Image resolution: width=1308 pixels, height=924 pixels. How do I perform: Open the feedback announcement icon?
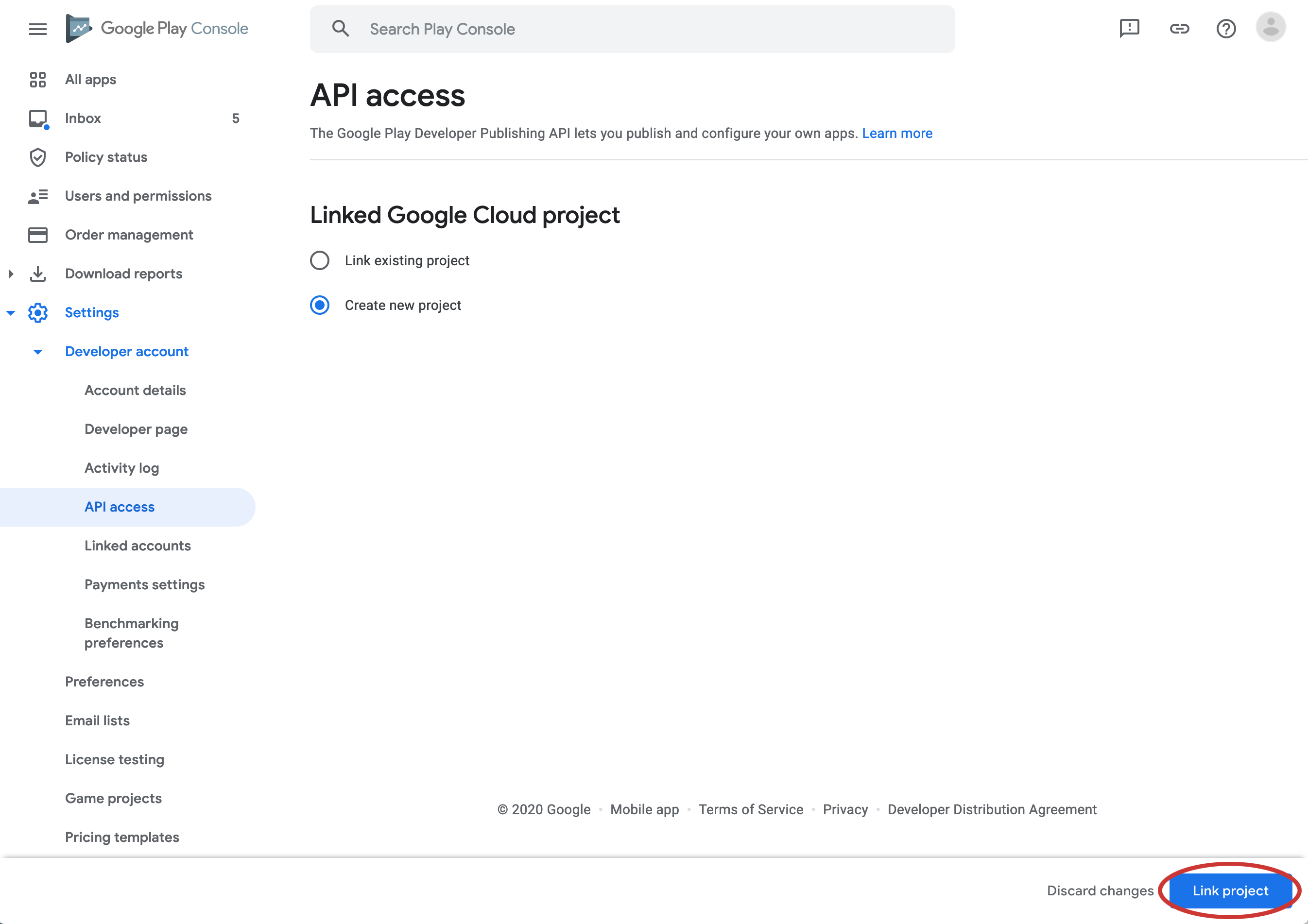[x=1129, y=29]
